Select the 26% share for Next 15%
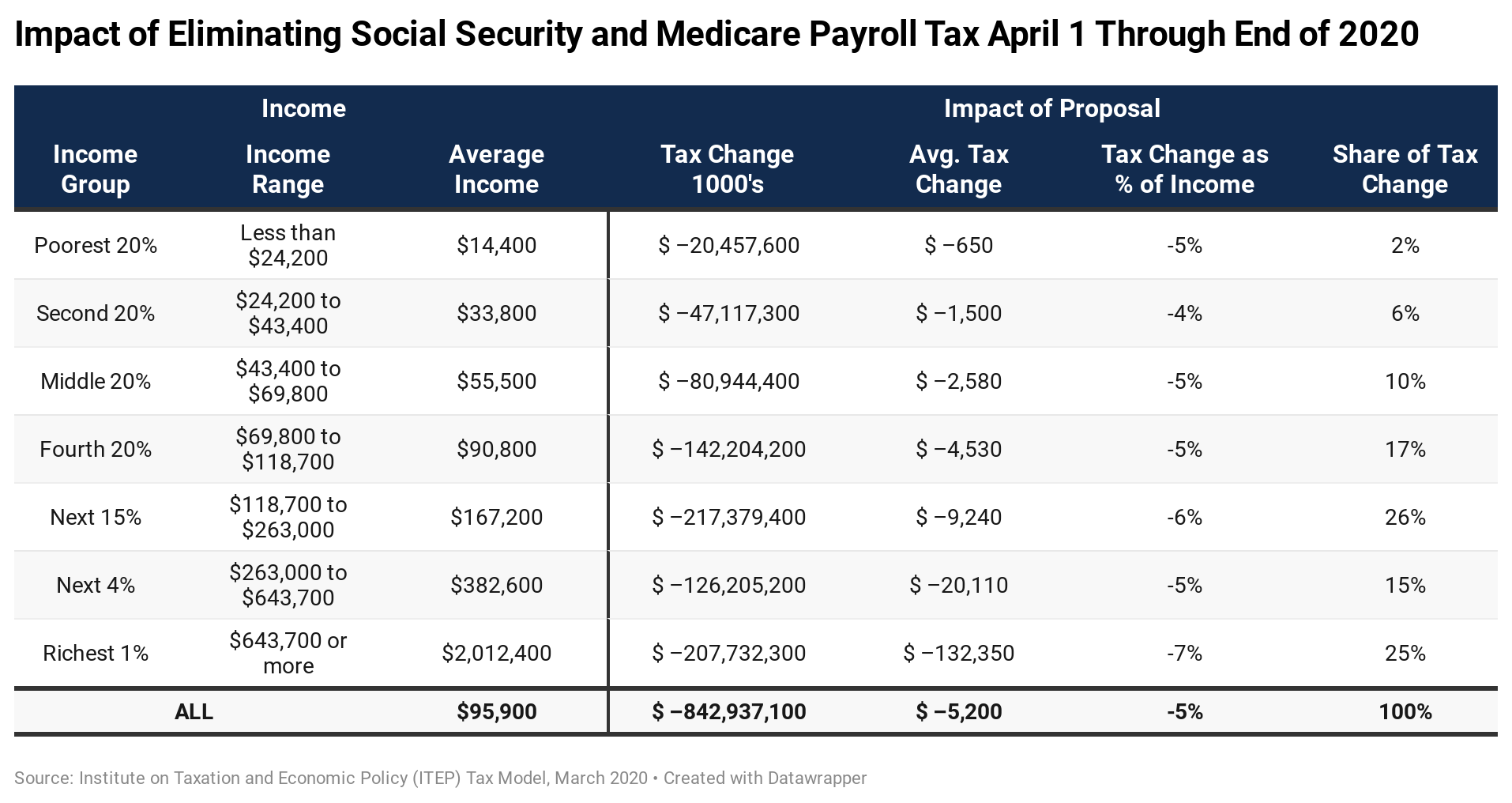Viewport: 1512px width, 803px height. [x=1405, y=517]
